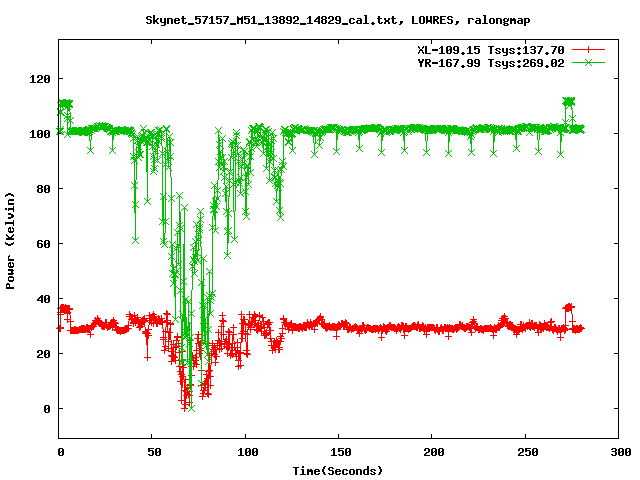Screen dimensions: 640x480
Task: Click the plot title Skynet_57157_M51_13892_14829_cal.txt
Action: coord(338,20)
